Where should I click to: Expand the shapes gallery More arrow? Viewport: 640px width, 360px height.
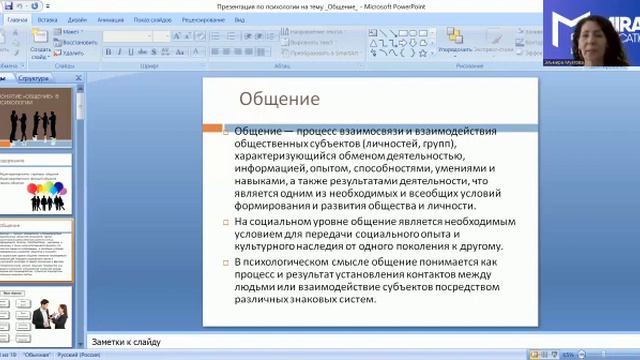click(433, 53)
